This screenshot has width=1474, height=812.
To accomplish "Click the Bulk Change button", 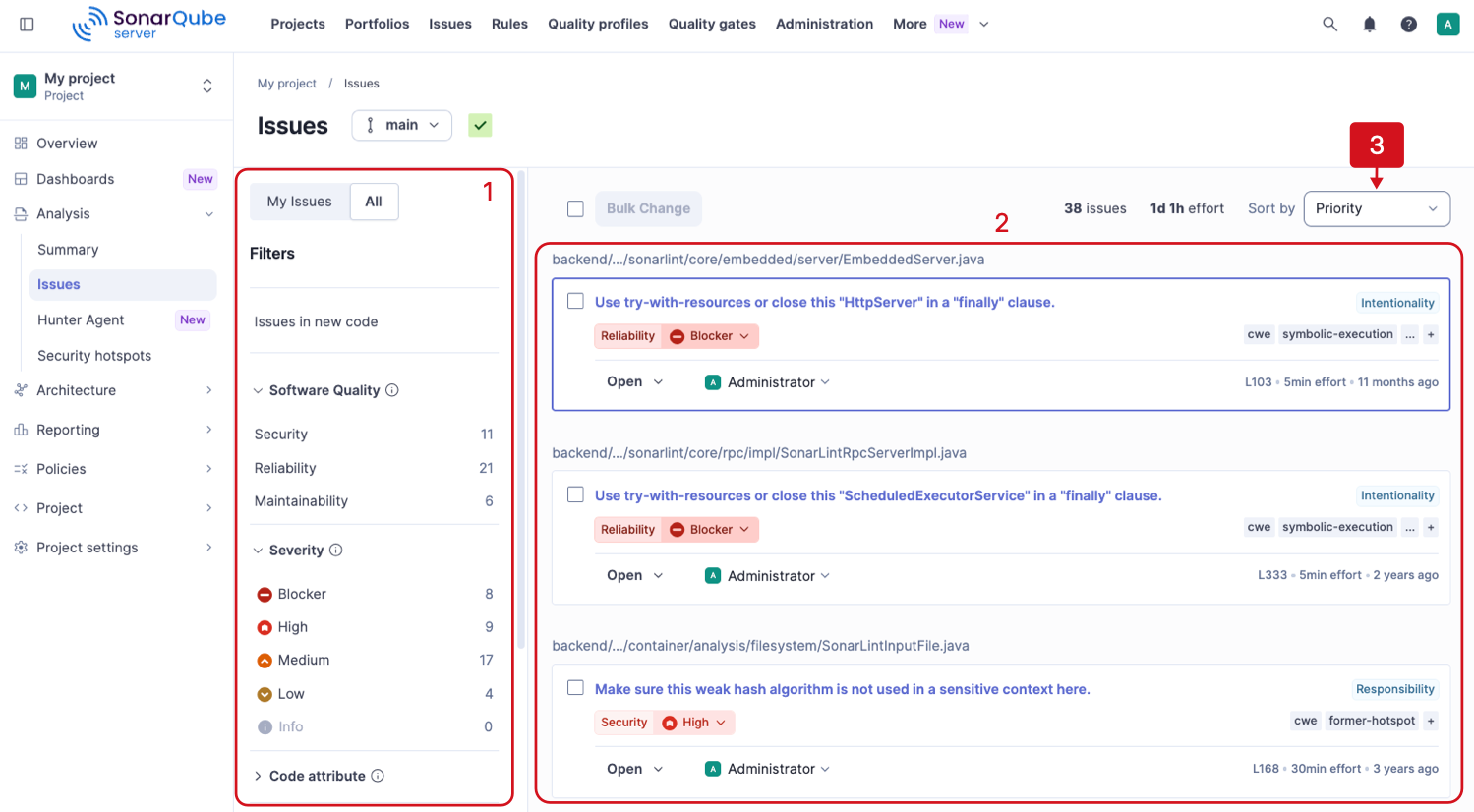I will (x=648, y=208).
